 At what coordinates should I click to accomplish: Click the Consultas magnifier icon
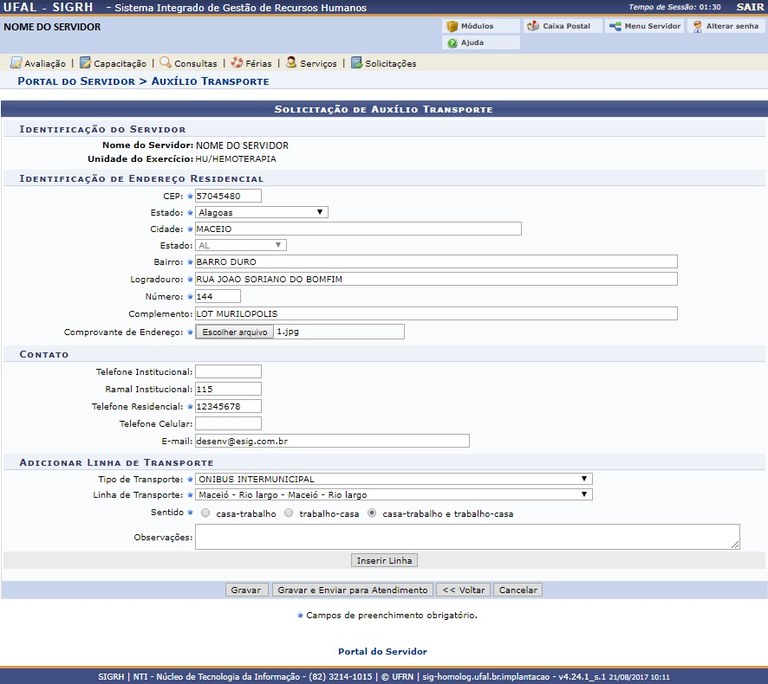coord(165,63)
